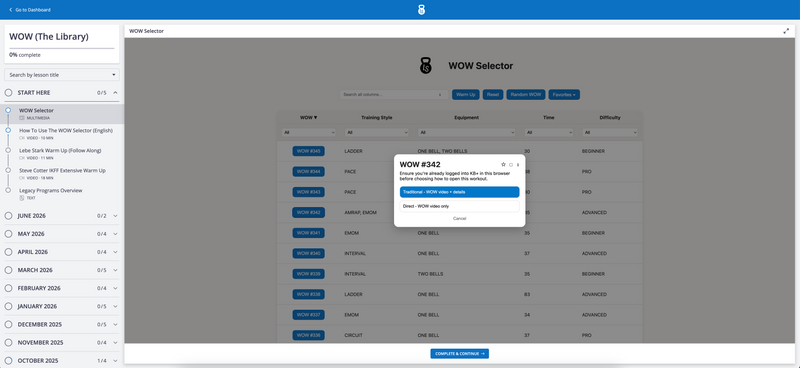
Task: Expand the MAY 2026 section chevron
Action: 115,234
